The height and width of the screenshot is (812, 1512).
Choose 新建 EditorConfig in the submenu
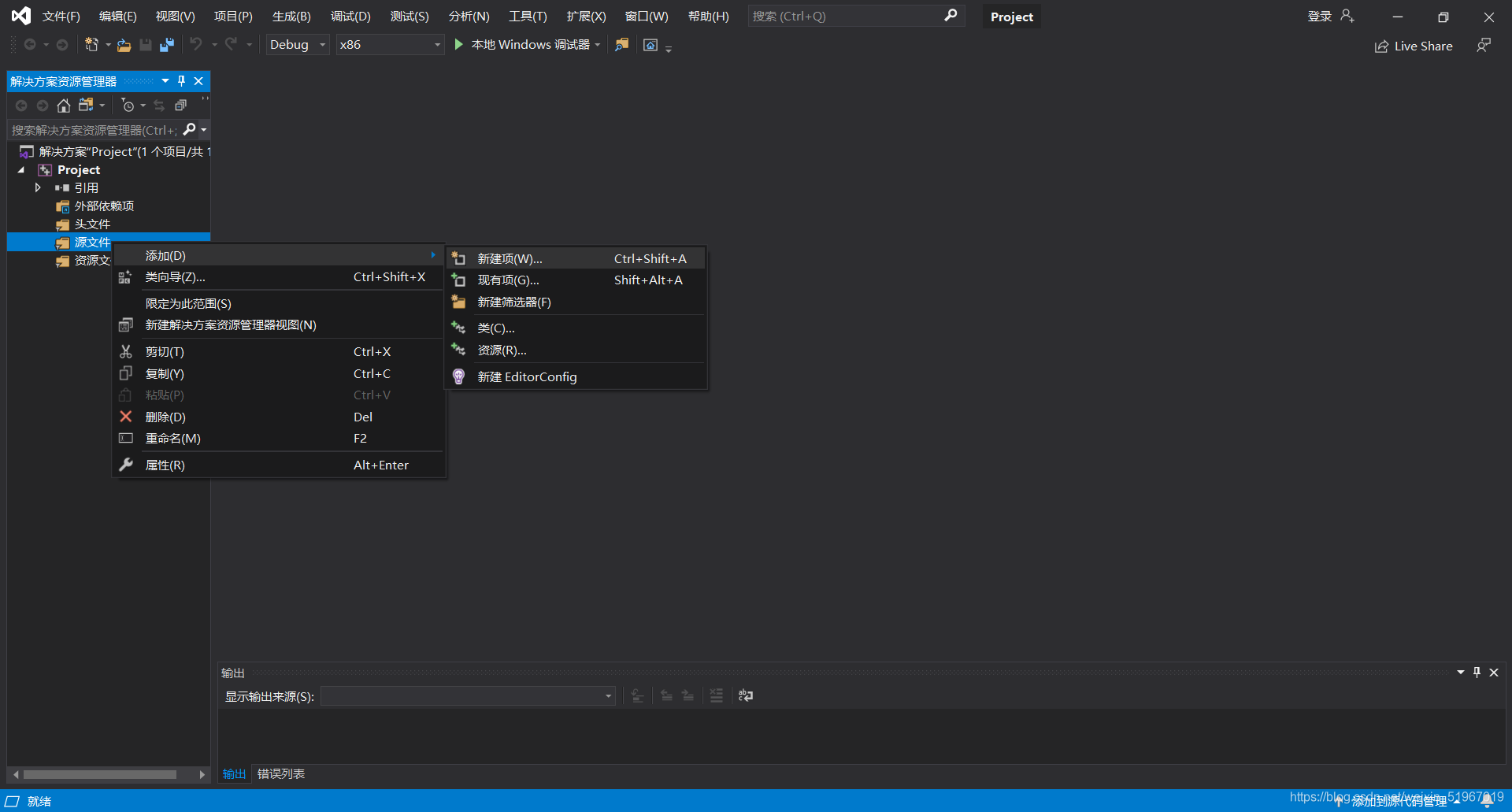point(576,377)
